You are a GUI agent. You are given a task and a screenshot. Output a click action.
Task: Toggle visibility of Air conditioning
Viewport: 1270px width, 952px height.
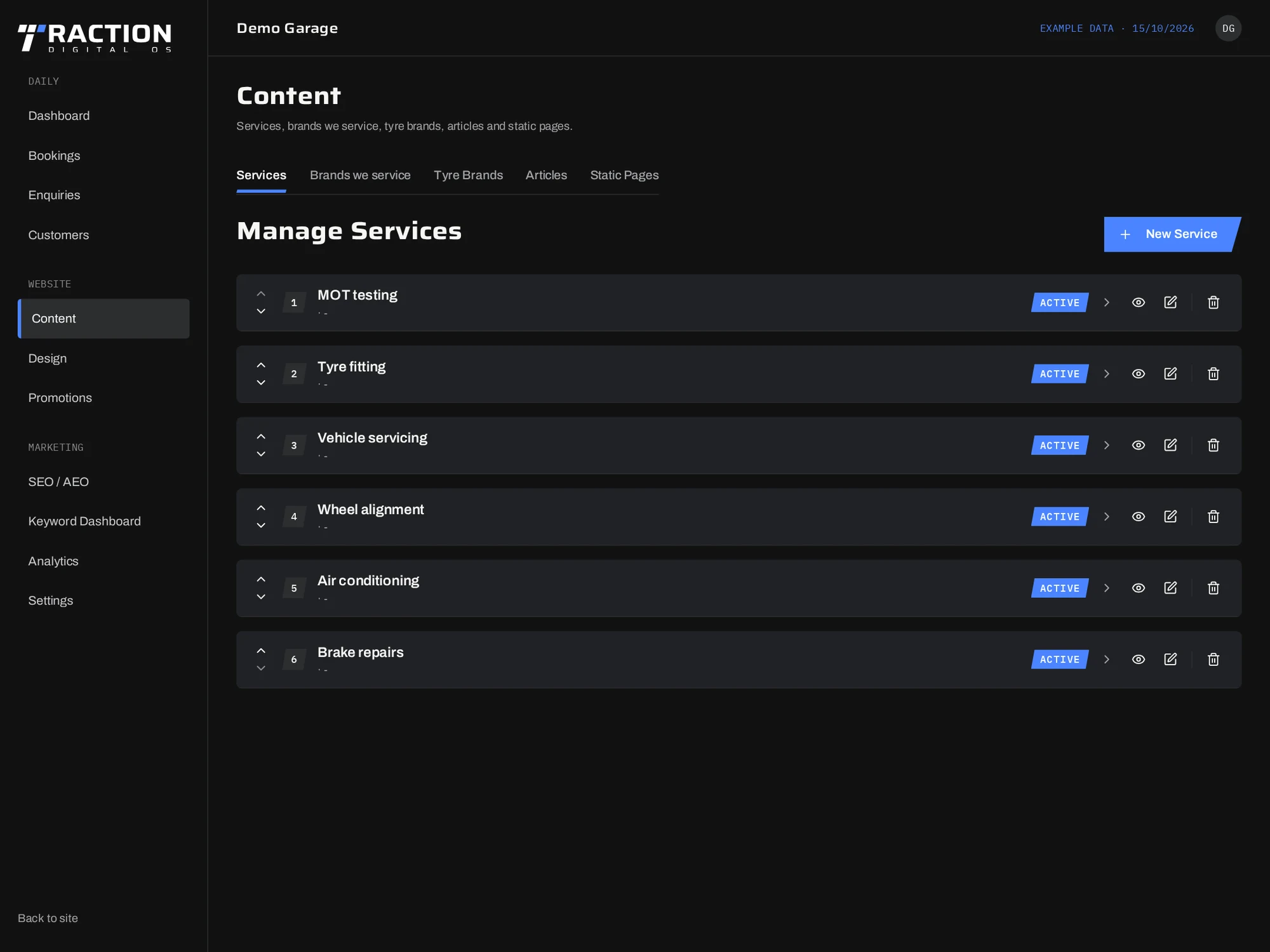(x=1139, y=588)
